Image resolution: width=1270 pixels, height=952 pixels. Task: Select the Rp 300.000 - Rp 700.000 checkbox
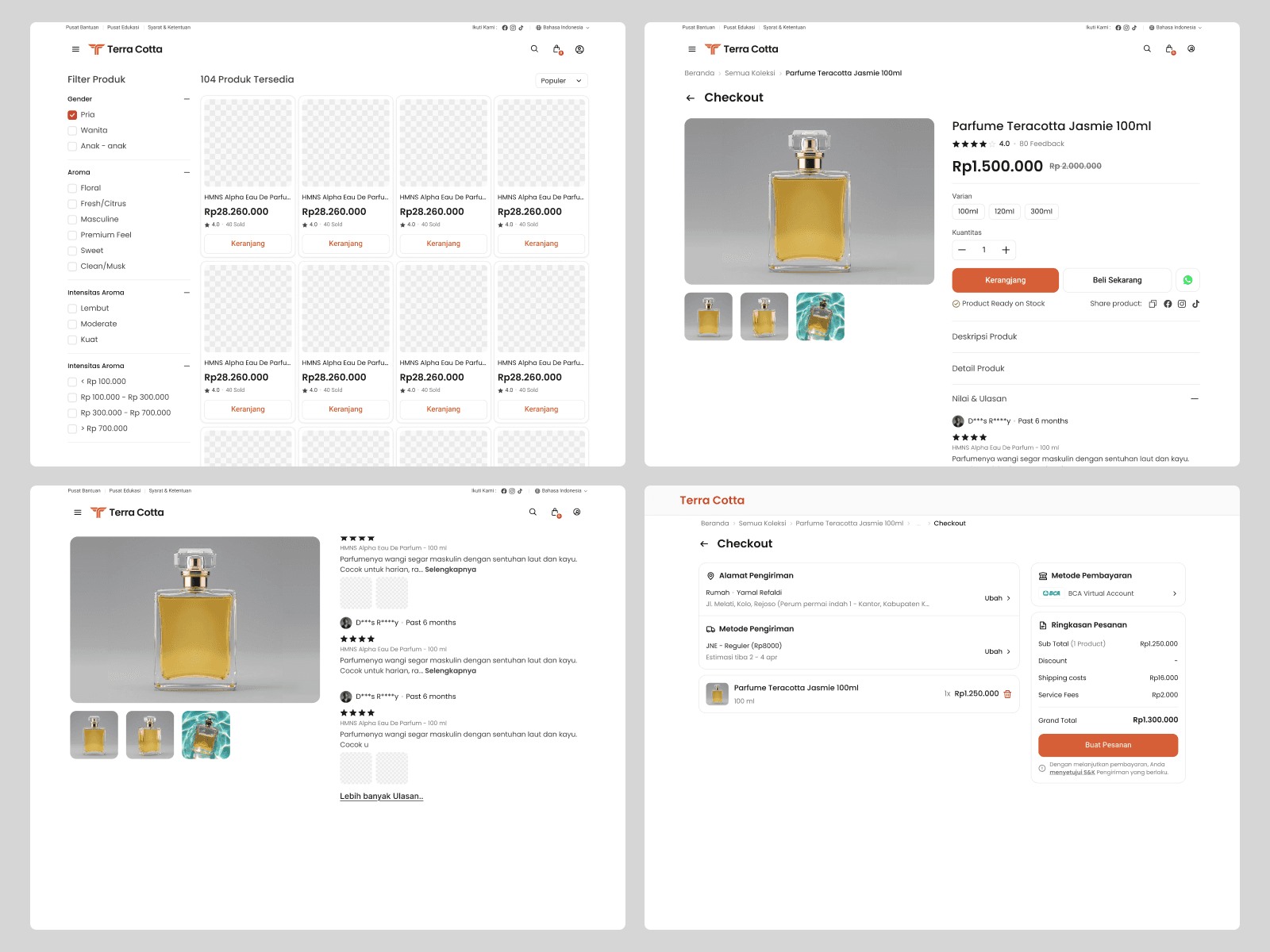click(x=72, y=413)
